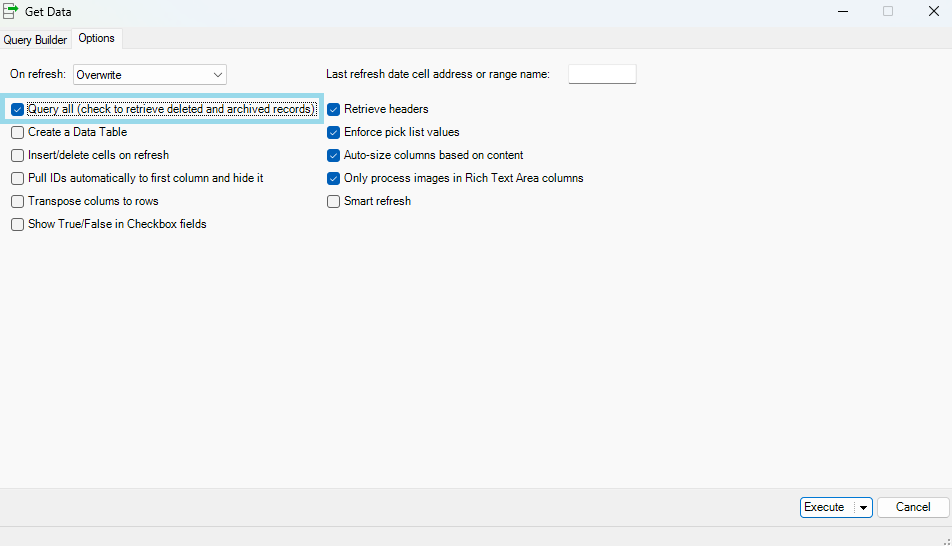This screenshot has width=952, height=546.
Task: Close the Get Data window
Action: [933, 11]
